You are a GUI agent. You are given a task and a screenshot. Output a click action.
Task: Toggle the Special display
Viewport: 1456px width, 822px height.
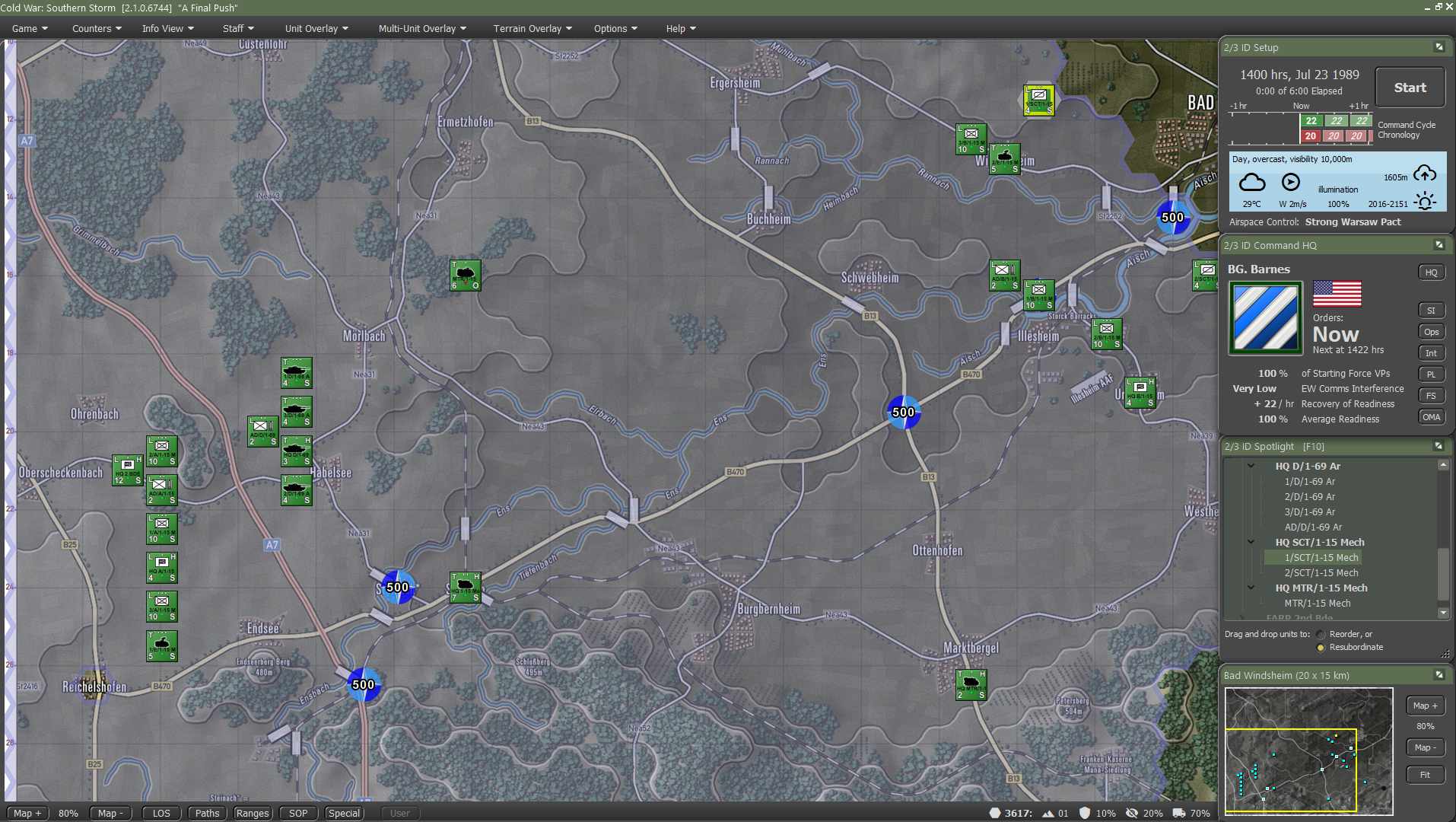tap(344, 813)
